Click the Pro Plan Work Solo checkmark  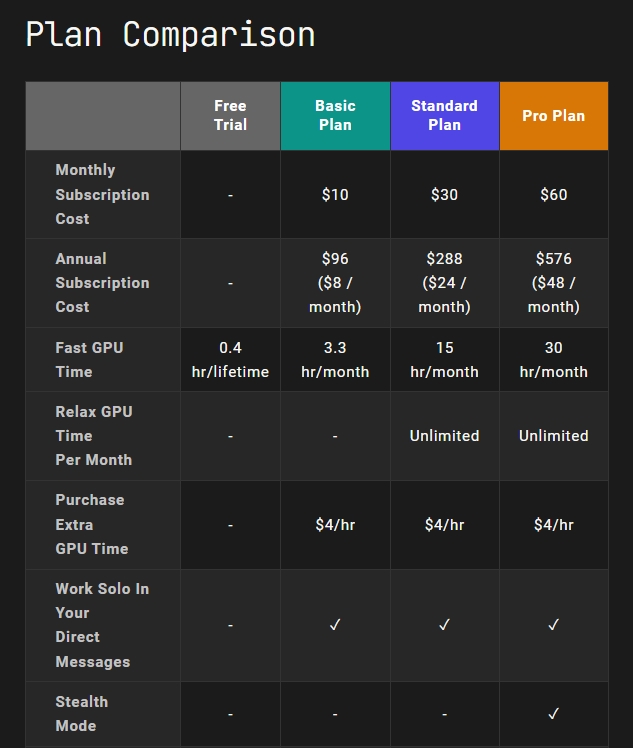pyautogui.click(x=553, y=624)
